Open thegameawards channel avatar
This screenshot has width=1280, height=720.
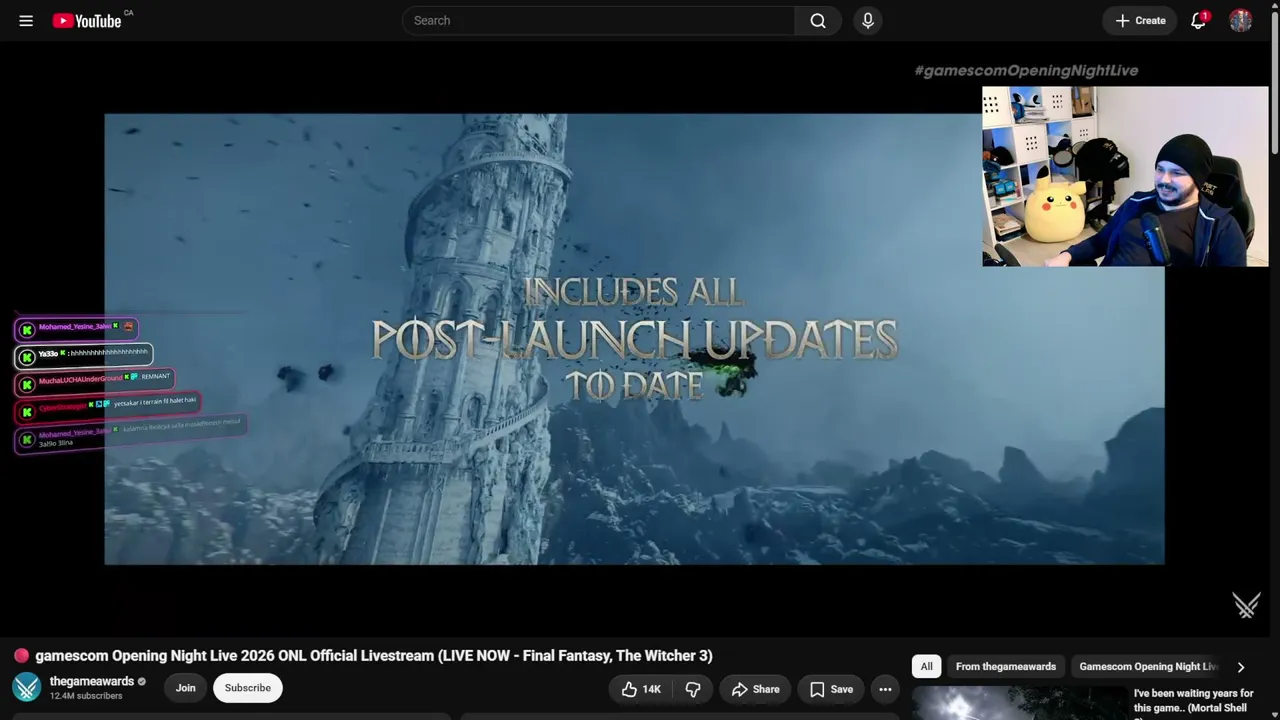coord(26,688)
